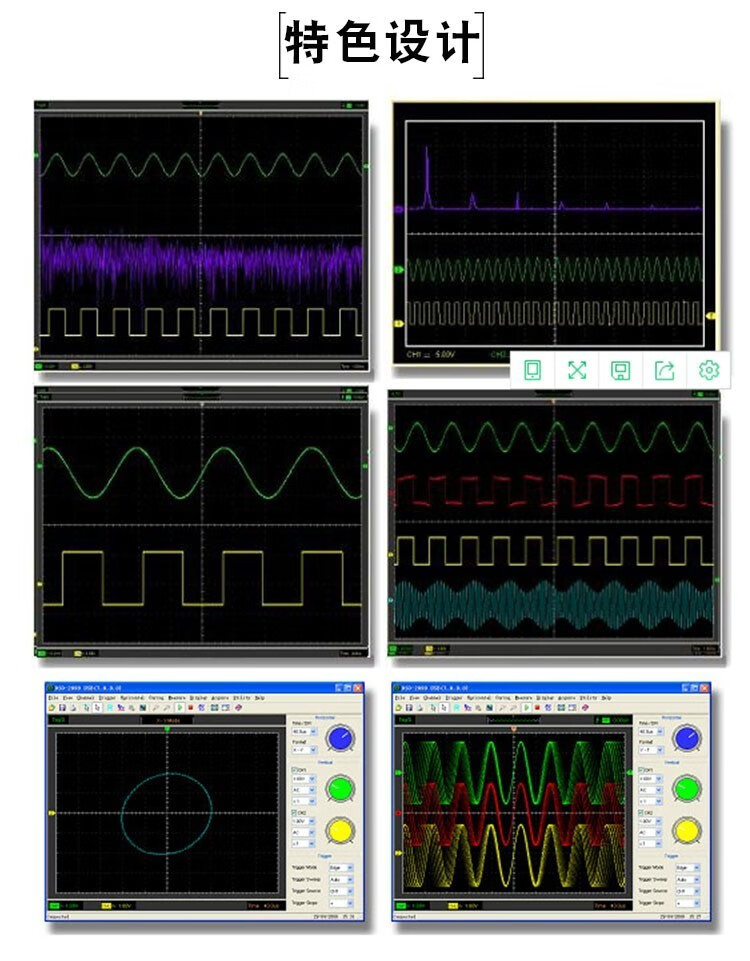Click the yellow CH2 knob in the red-waveform scope window
The image size is (750, 961).
coord(687,829)
